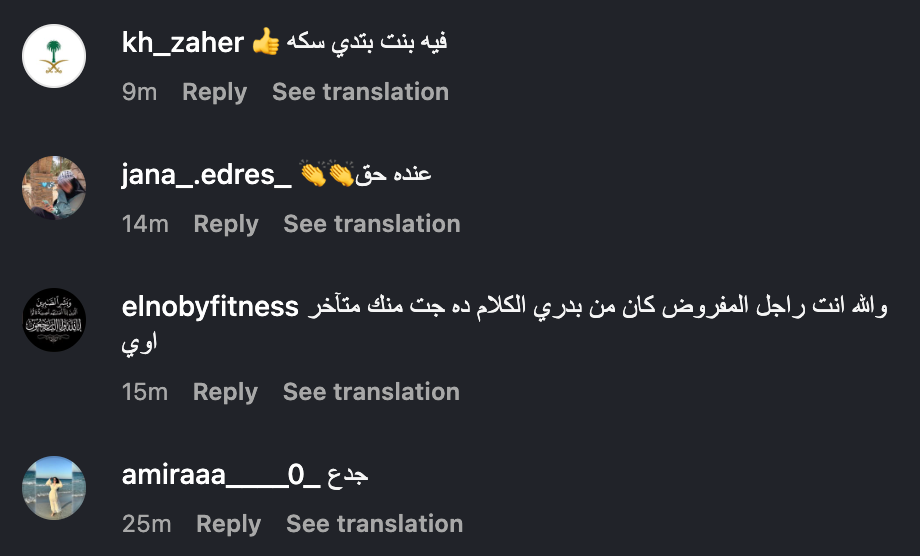920x556 pixels.
Task: See translation of kh_zaher's comment
Action: click(360, 92)
